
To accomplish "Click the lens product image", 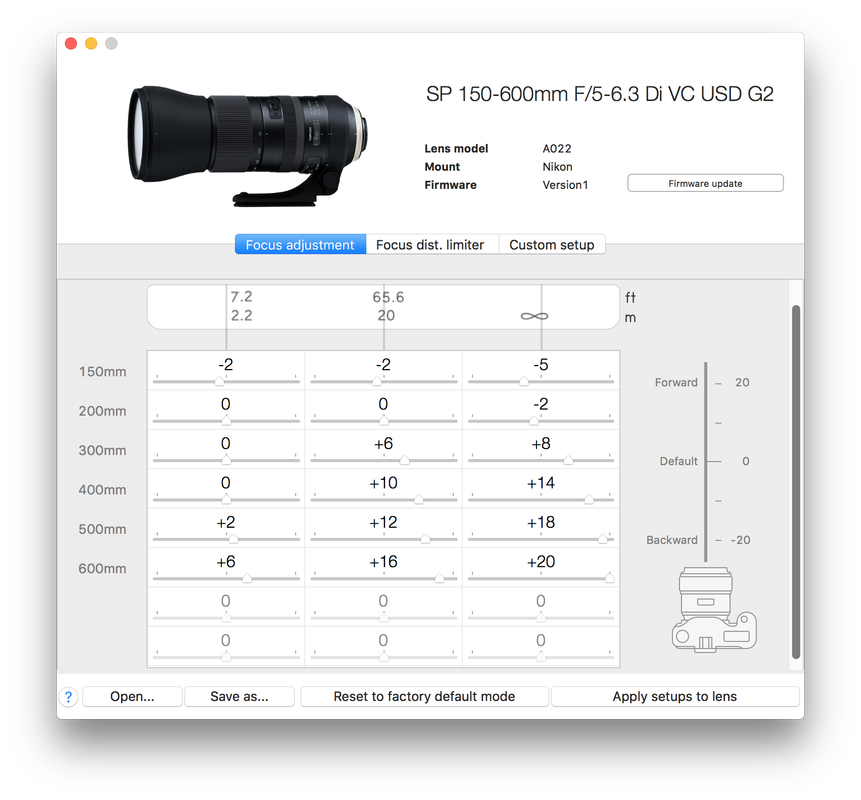I will click(248, 146).
